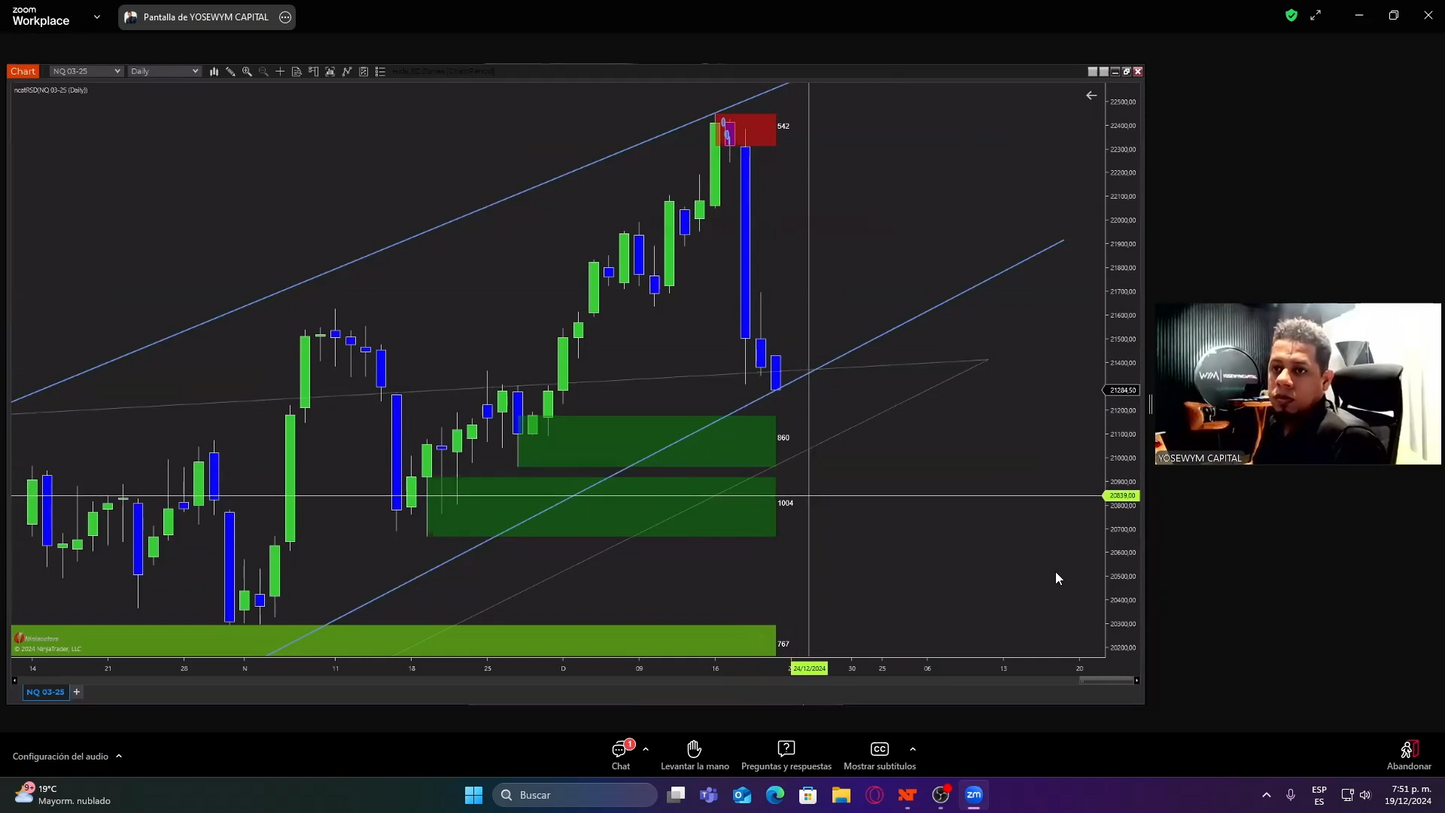Add a new chart tab with plus
1445x813 pixels.
pos(76,692)
